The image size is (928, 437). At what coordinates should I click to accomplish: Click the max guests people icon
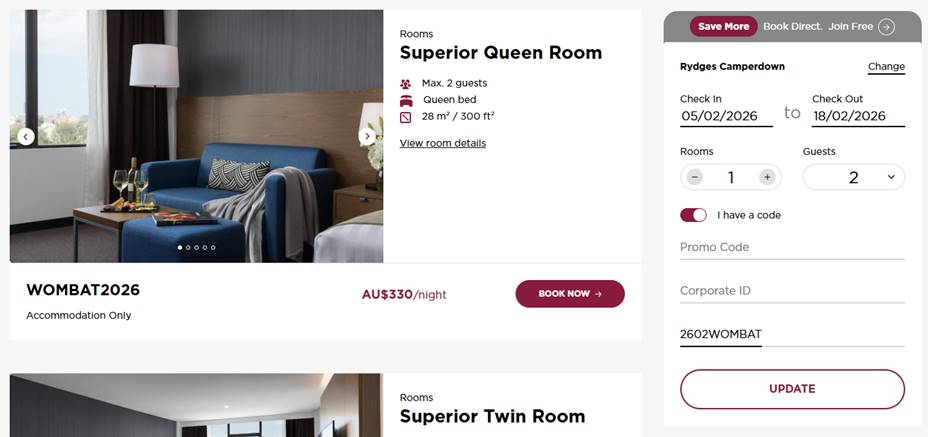[x=405, y=84]
